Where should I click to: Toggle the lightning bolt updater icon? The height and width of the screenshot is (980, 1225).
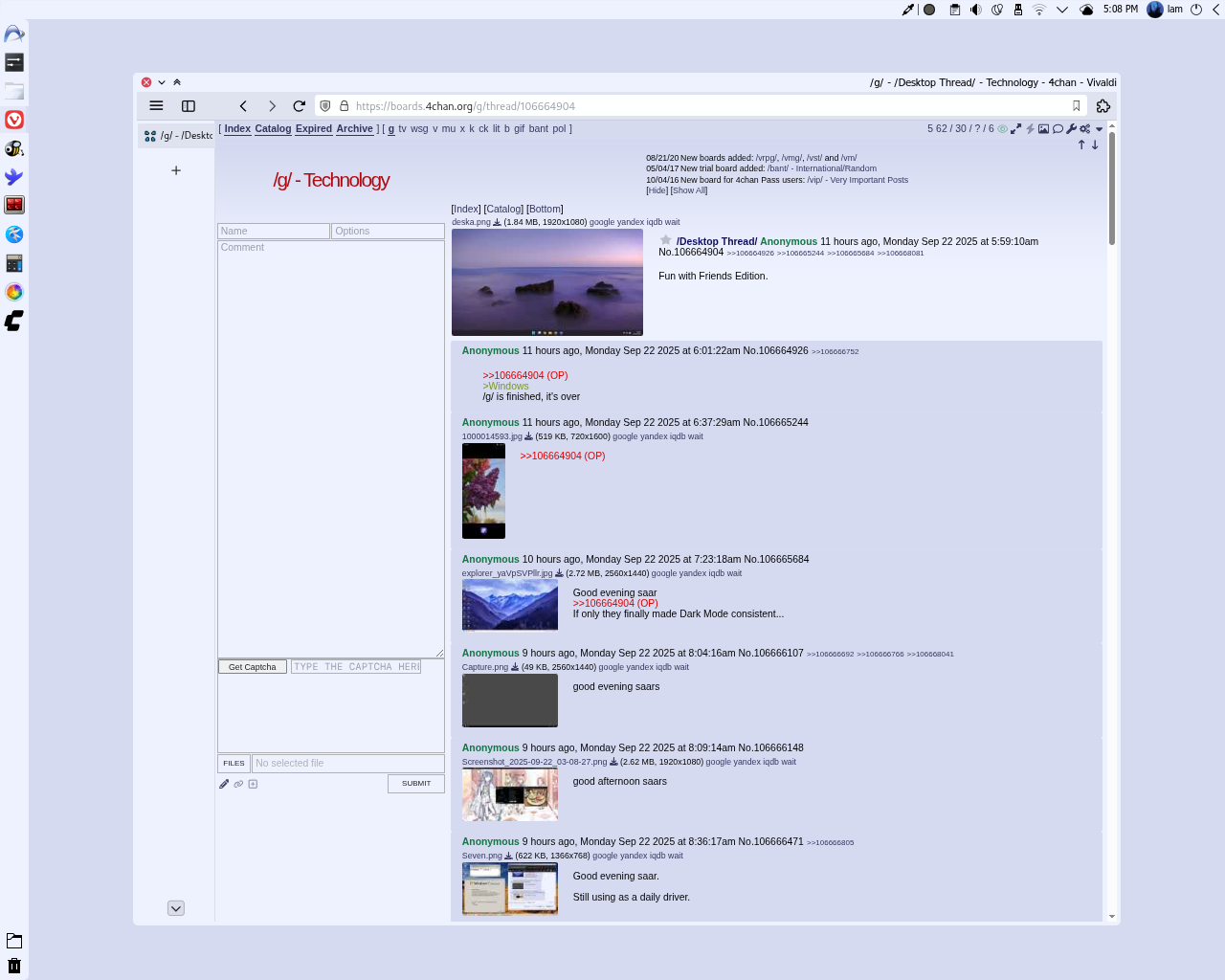(1031, 129)
